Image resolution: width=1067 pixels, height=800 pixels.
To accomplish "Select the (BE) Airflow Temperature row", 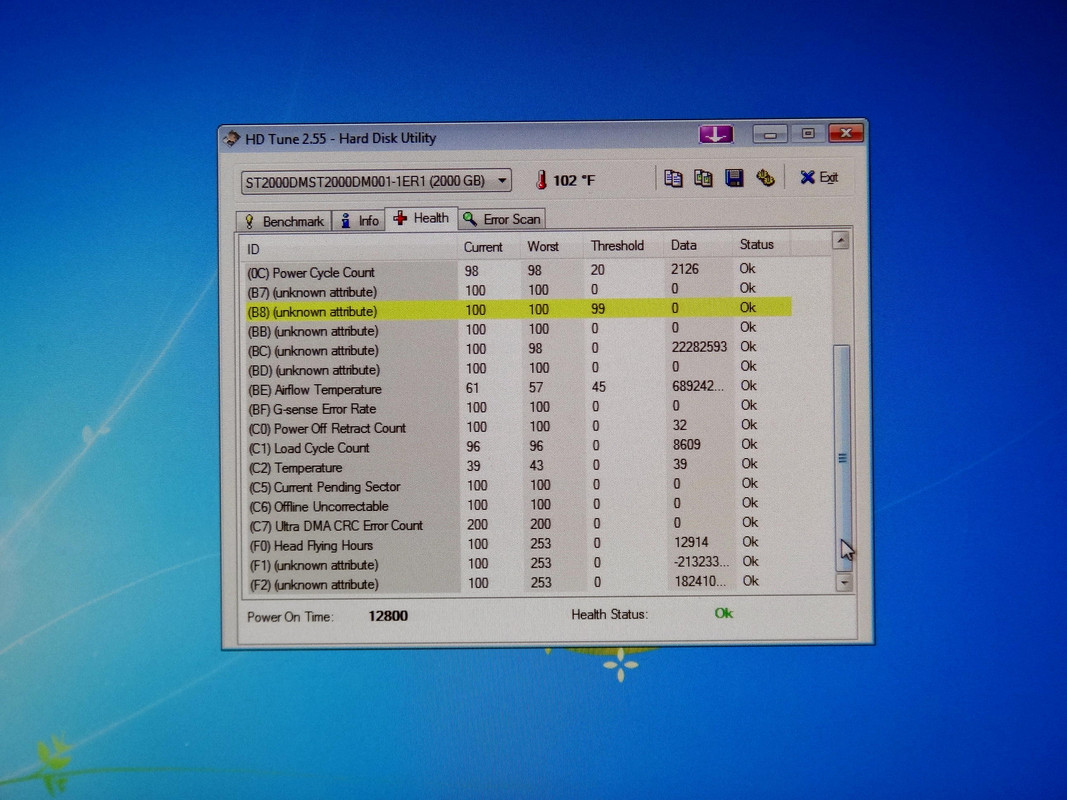I will [518, 388].
